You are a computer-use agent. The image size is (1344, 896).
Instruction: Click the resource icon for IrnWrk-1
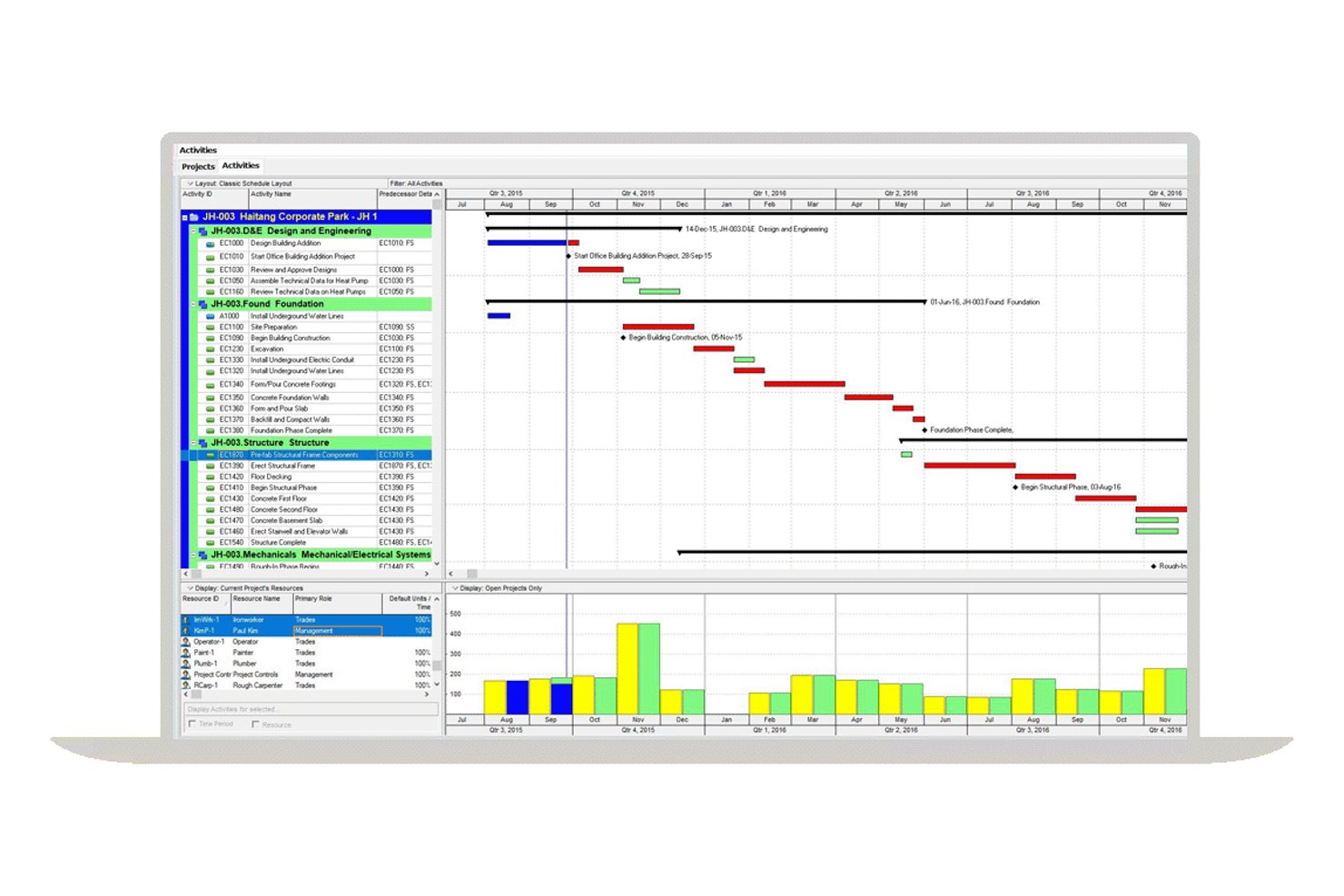(x=186, y=620)
